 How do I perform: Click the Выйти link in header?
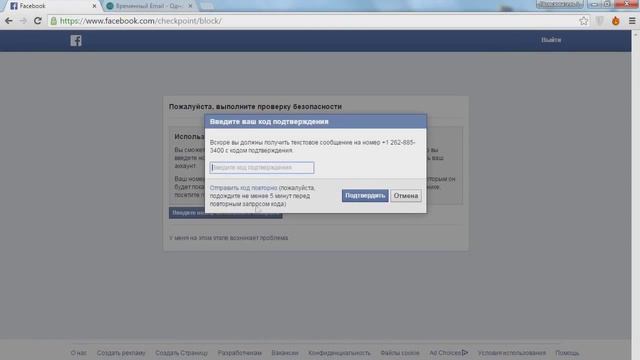coord(551,40)
